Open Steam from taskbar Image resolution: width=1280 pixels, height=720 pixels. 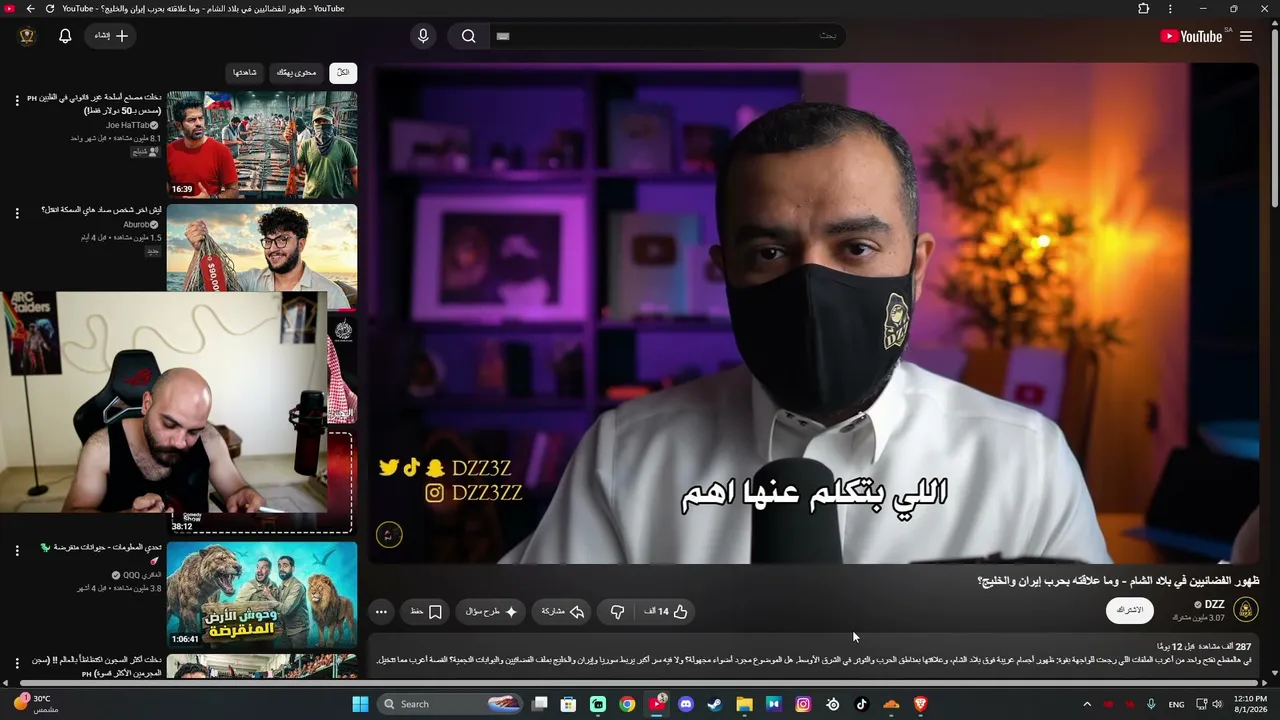715,704
